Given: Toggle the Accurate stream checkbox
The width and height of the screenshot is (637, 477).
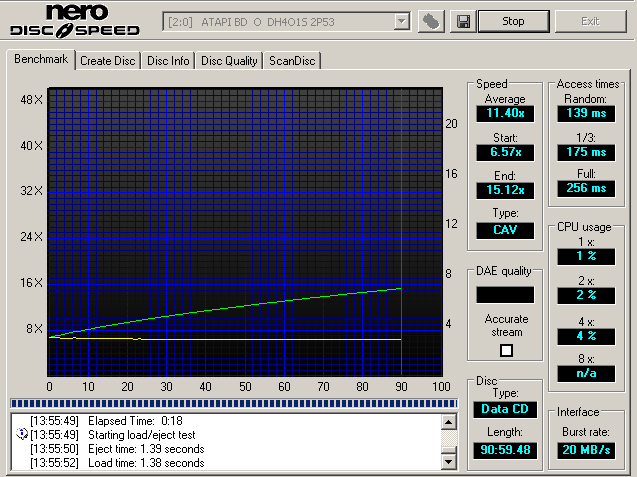Looking at the screenshot, I should click(x=506, y=350).
